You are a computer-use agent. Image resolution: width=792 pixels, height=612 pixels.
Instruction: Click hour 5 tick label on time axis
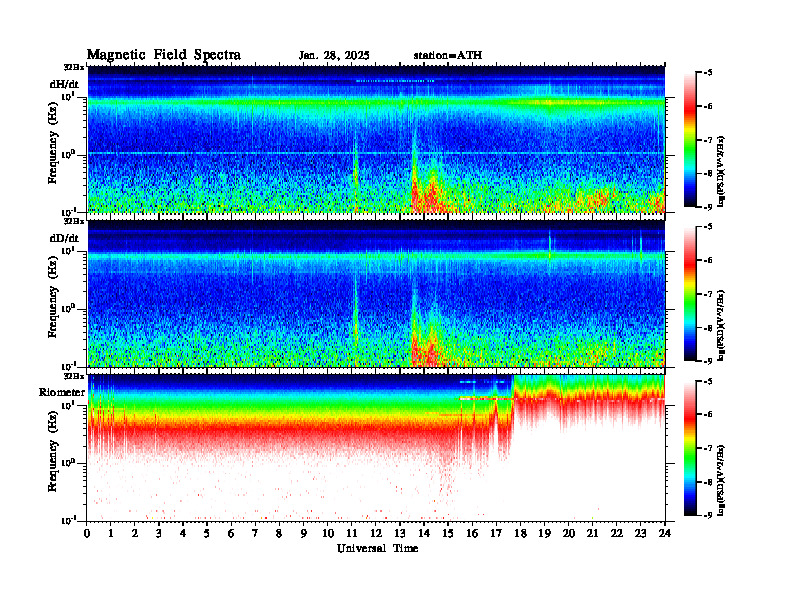click(x=207, y=534)
